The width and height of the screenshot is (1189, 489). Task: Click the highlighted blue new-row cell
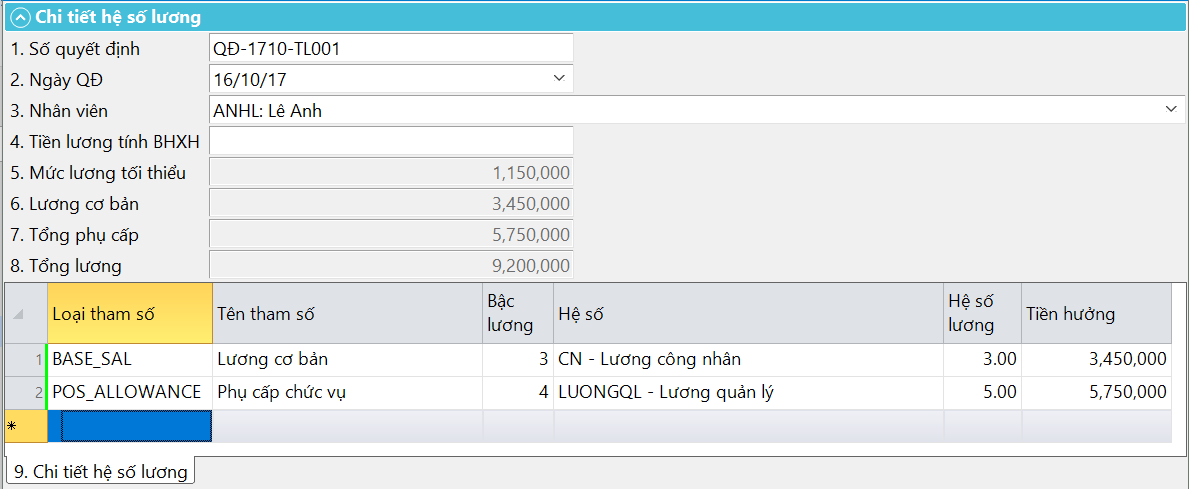point(130,426)
